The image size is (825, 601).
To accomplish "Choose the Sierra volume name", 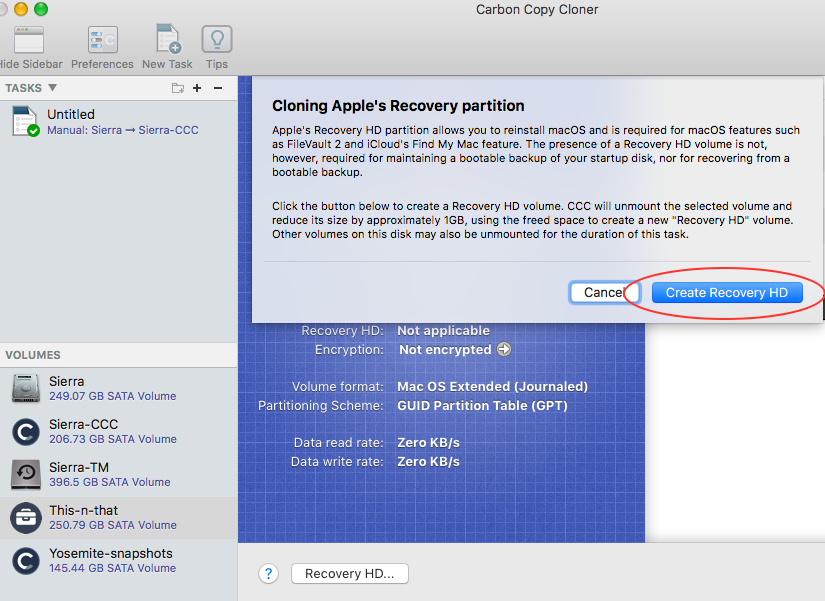I will tap(66, 381).
